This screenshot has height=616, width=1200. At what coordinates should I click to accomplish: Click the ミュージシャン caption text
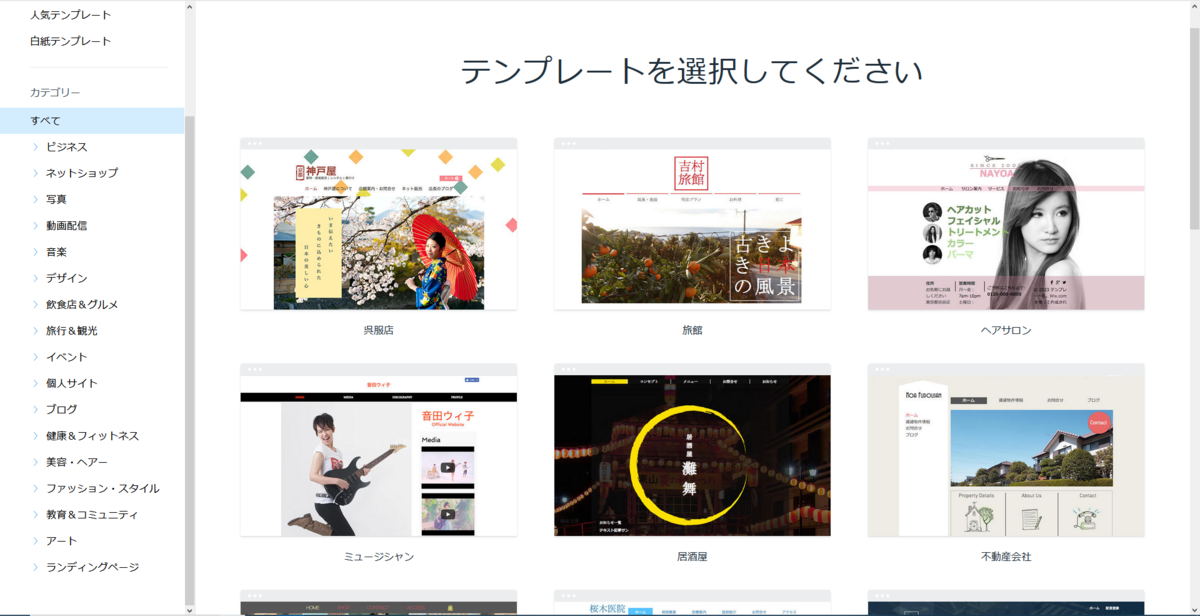(x=379, y=557)
